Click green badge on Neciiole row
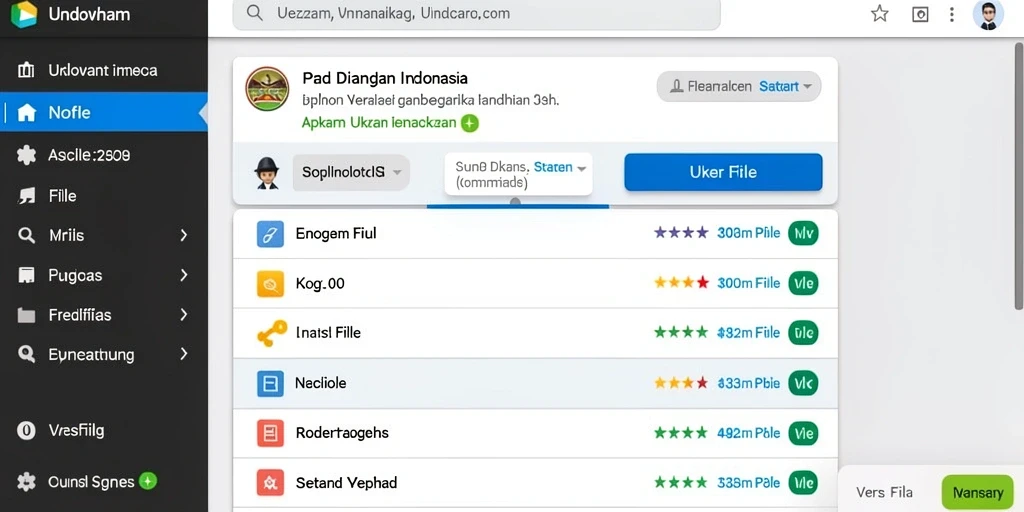The height and width of the screenshot is (512, 1024). pos(803,383)
